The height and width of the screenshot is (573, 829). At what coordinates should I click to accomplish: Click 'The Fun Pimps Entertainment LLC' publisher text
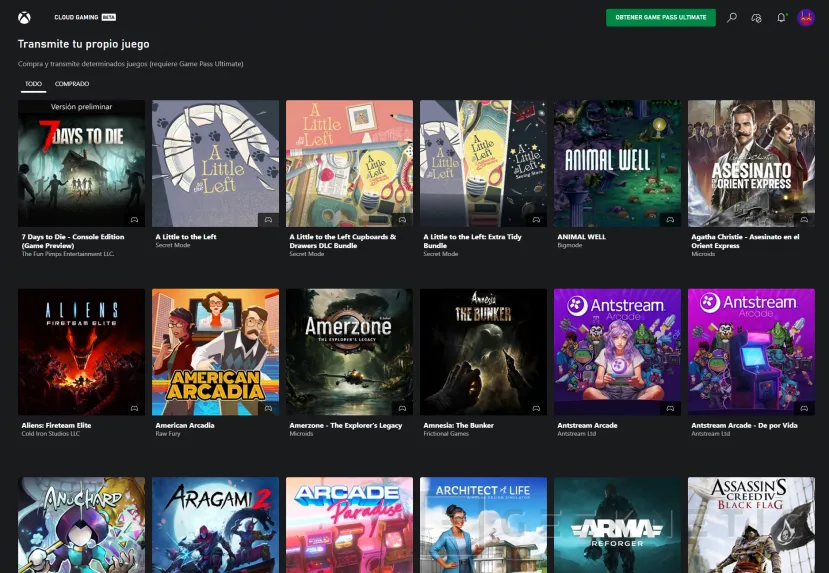[68, 254]
